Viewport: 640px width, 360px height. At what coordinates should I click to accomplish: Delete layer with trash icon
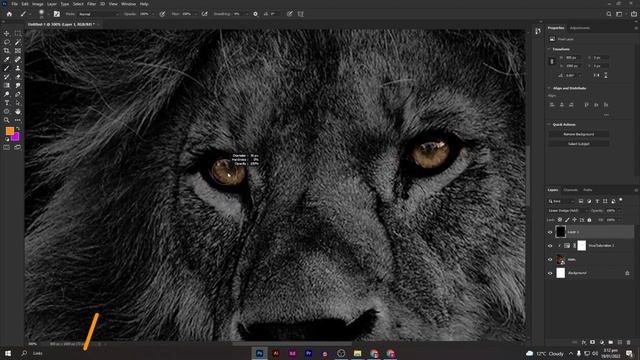629,342
